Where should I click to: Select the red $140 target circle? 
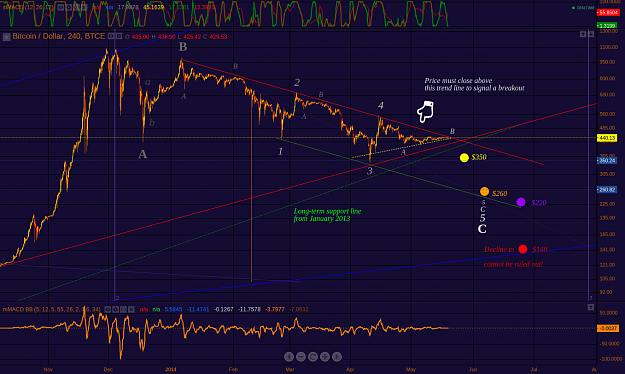click(x=523, y=249)
